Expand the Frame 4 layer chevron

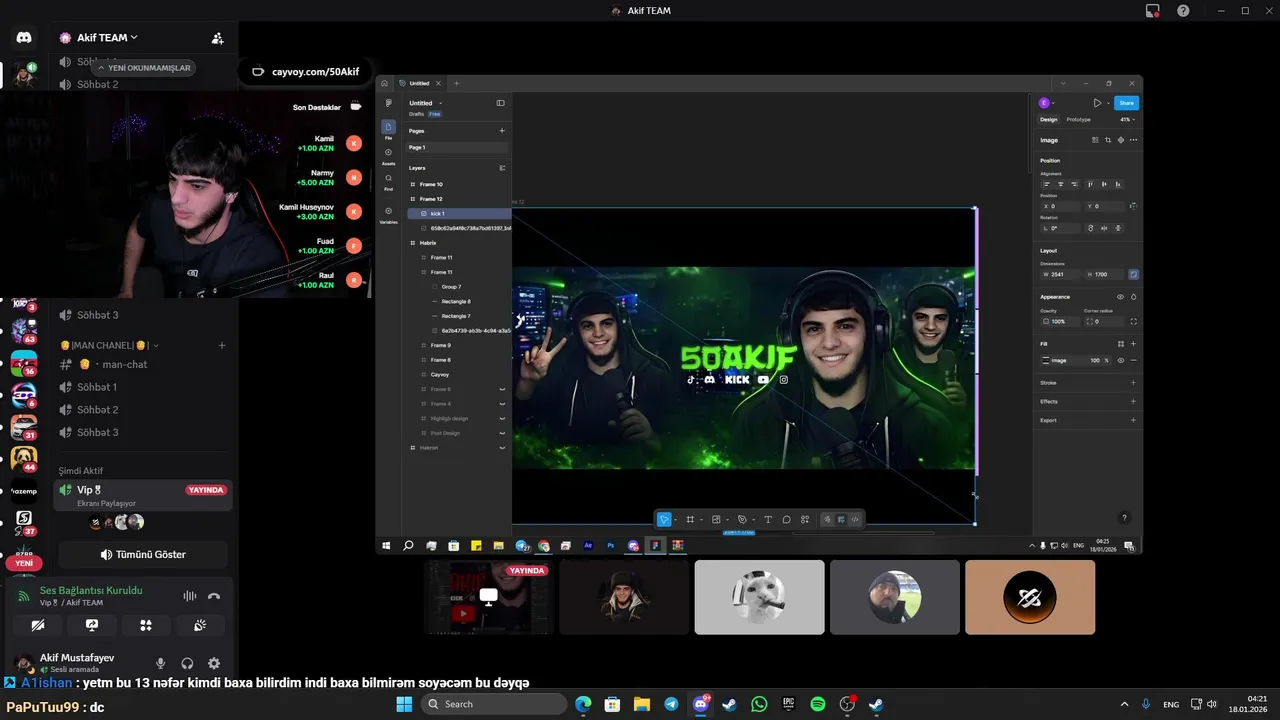pos(502,404)
